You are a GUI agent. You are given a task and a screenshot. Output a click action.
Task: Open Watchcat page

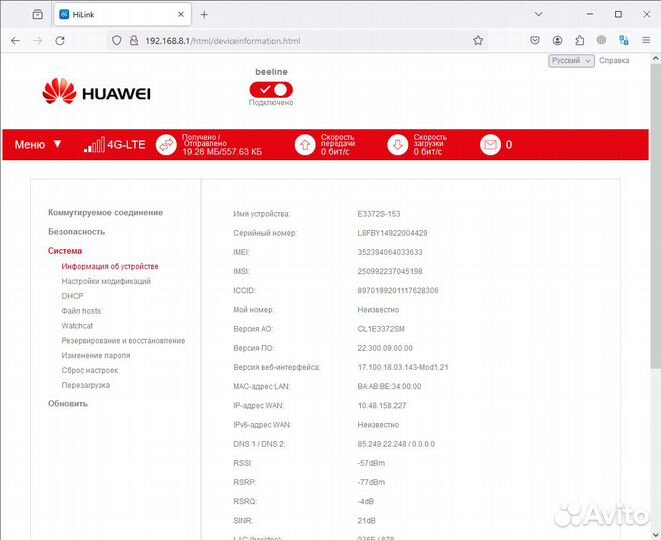pyautogui.click(x=77, y=325)
